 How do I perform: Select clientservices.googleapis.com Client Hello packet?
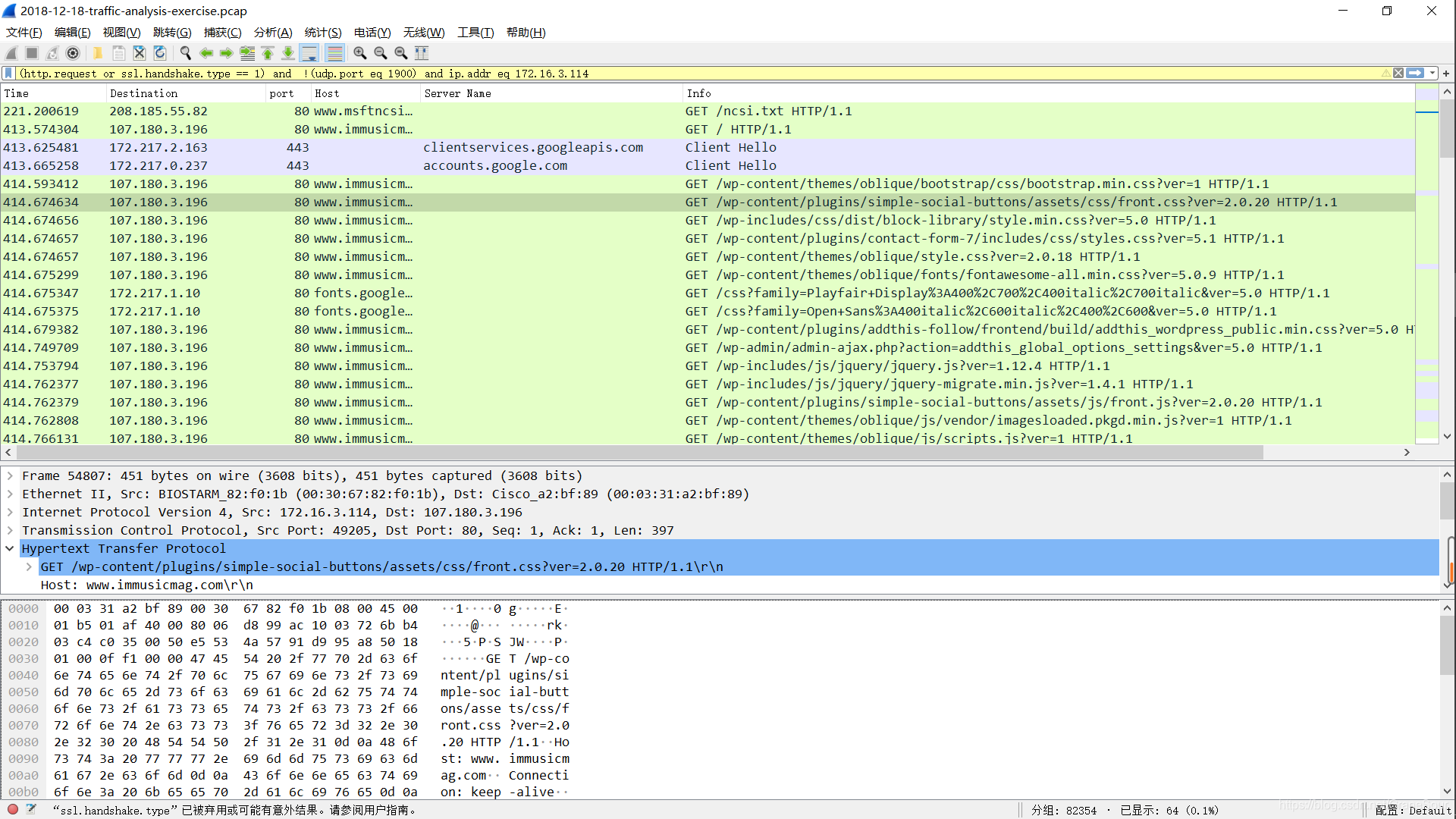click(708, 148)
